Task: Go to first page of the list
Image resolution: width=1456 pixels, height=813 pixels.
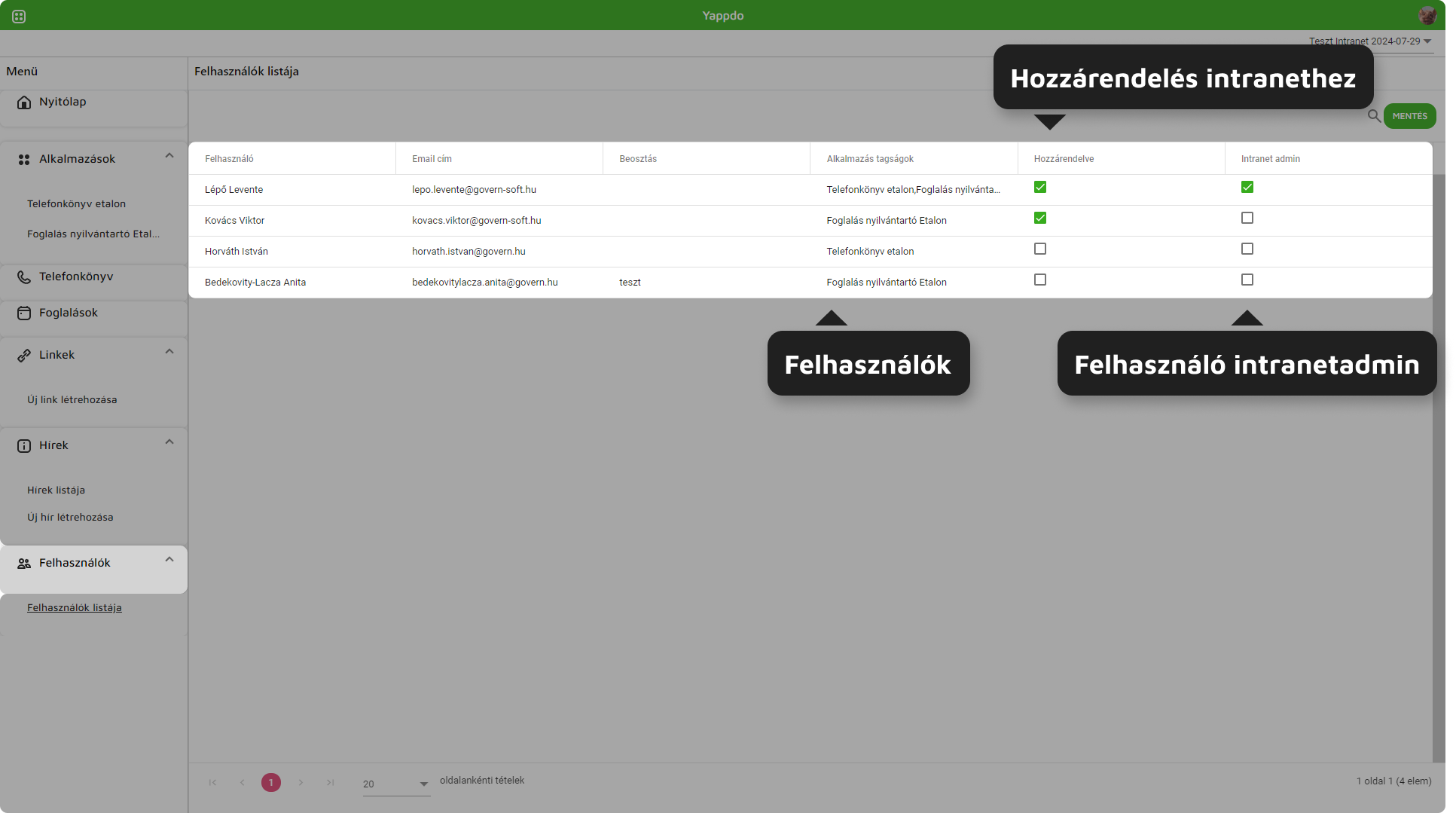Action: [212, 782]
